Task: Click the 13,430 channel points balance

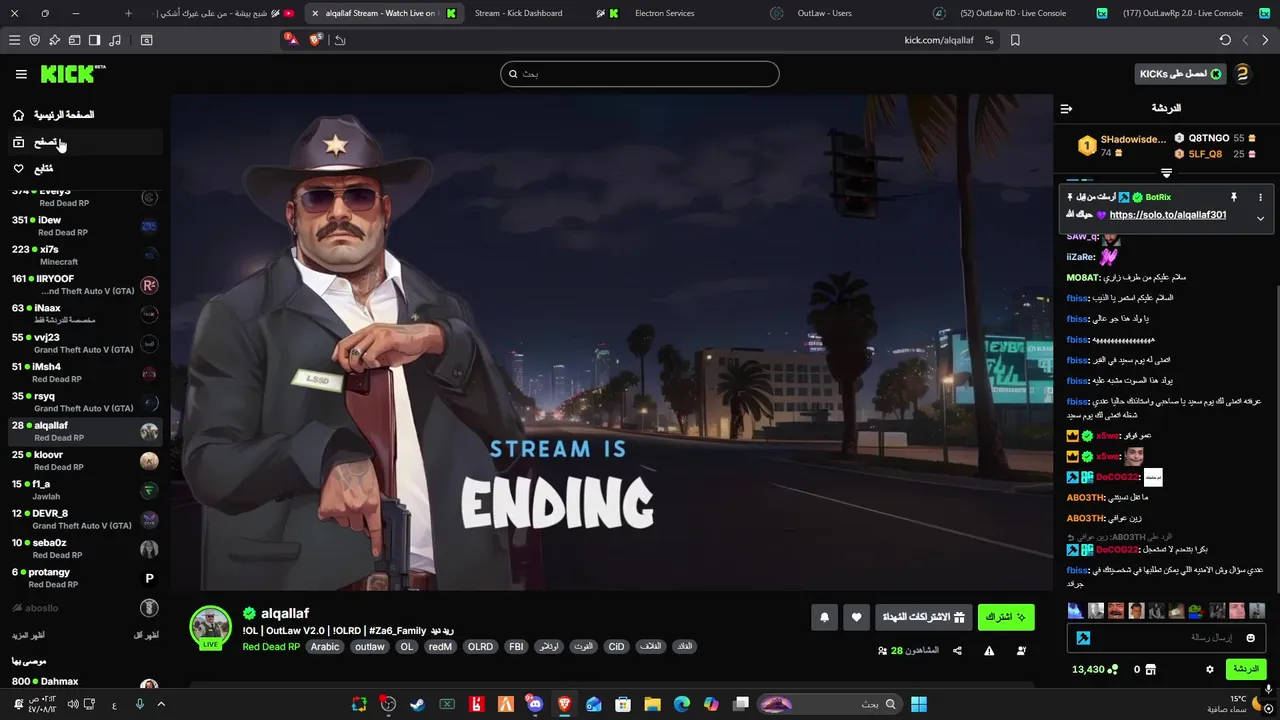Action: 1095,669
